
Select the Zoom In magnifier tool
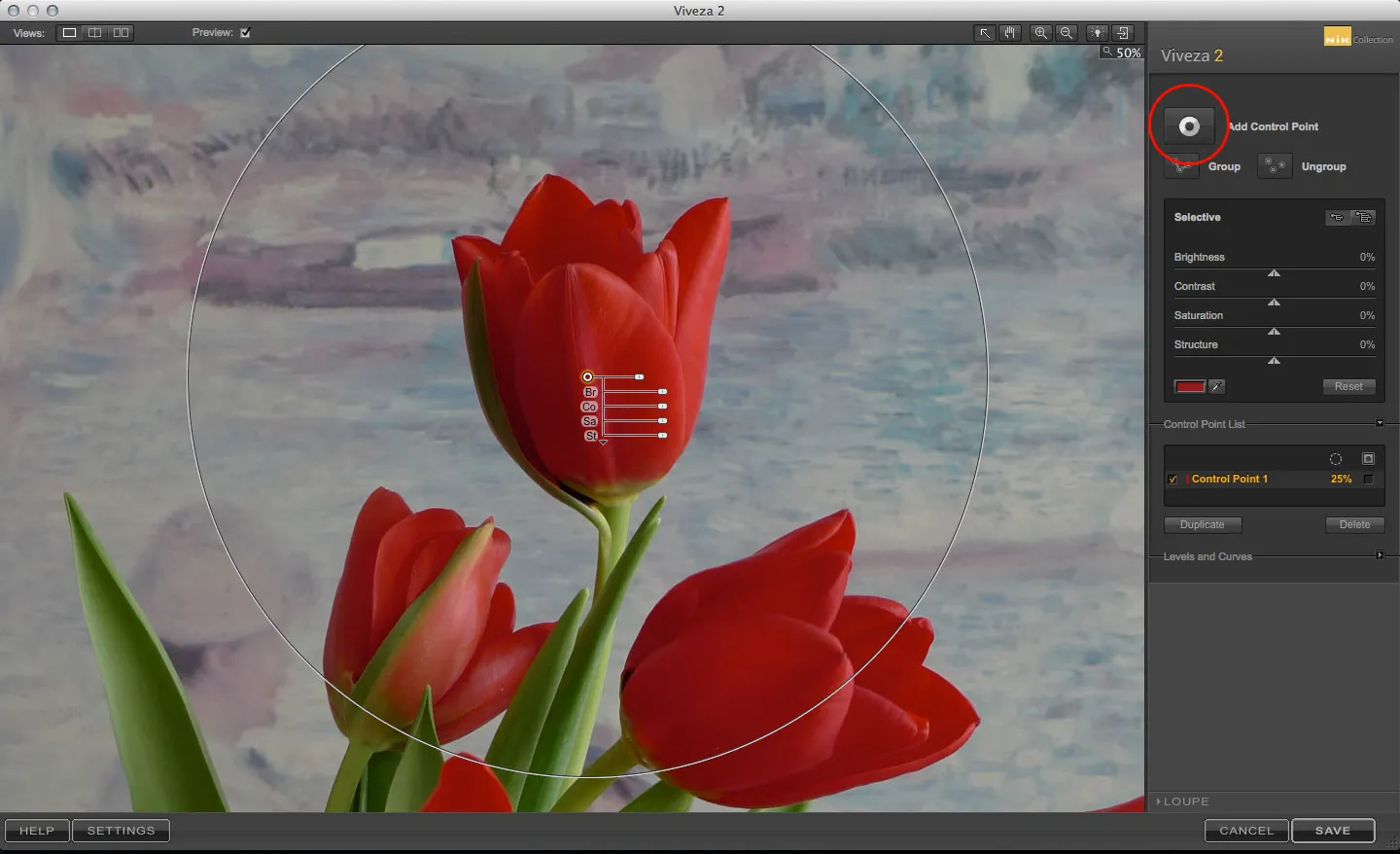pos(1040,32)
